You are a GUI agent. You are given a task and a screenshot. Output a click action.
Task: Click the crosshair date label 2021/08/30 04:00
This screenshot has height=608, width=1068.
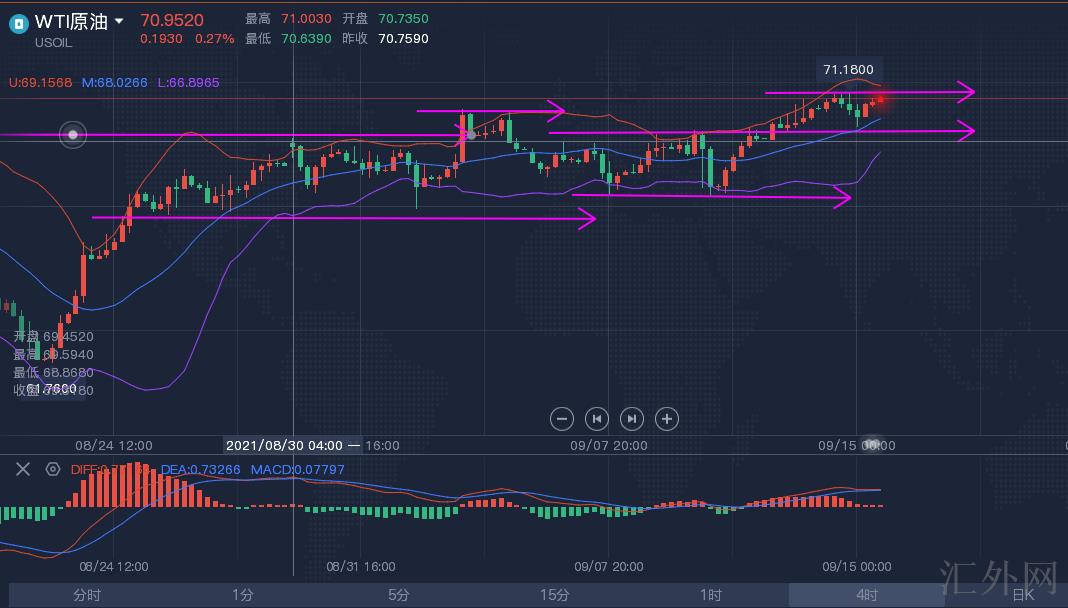coord(285,445)
